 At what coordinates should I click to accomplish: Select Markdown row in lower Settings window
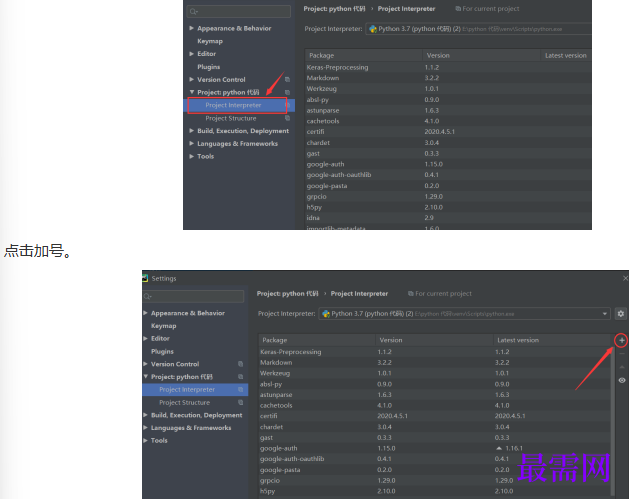(x=434, y=362)
